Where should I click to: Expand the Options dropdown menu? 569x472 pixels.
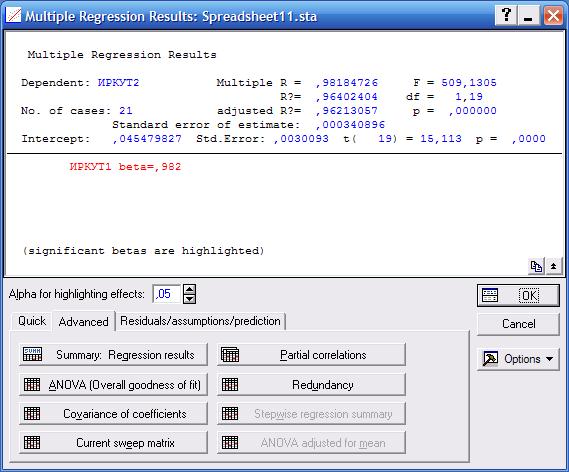pyautogui.click(x=518, y=359)
